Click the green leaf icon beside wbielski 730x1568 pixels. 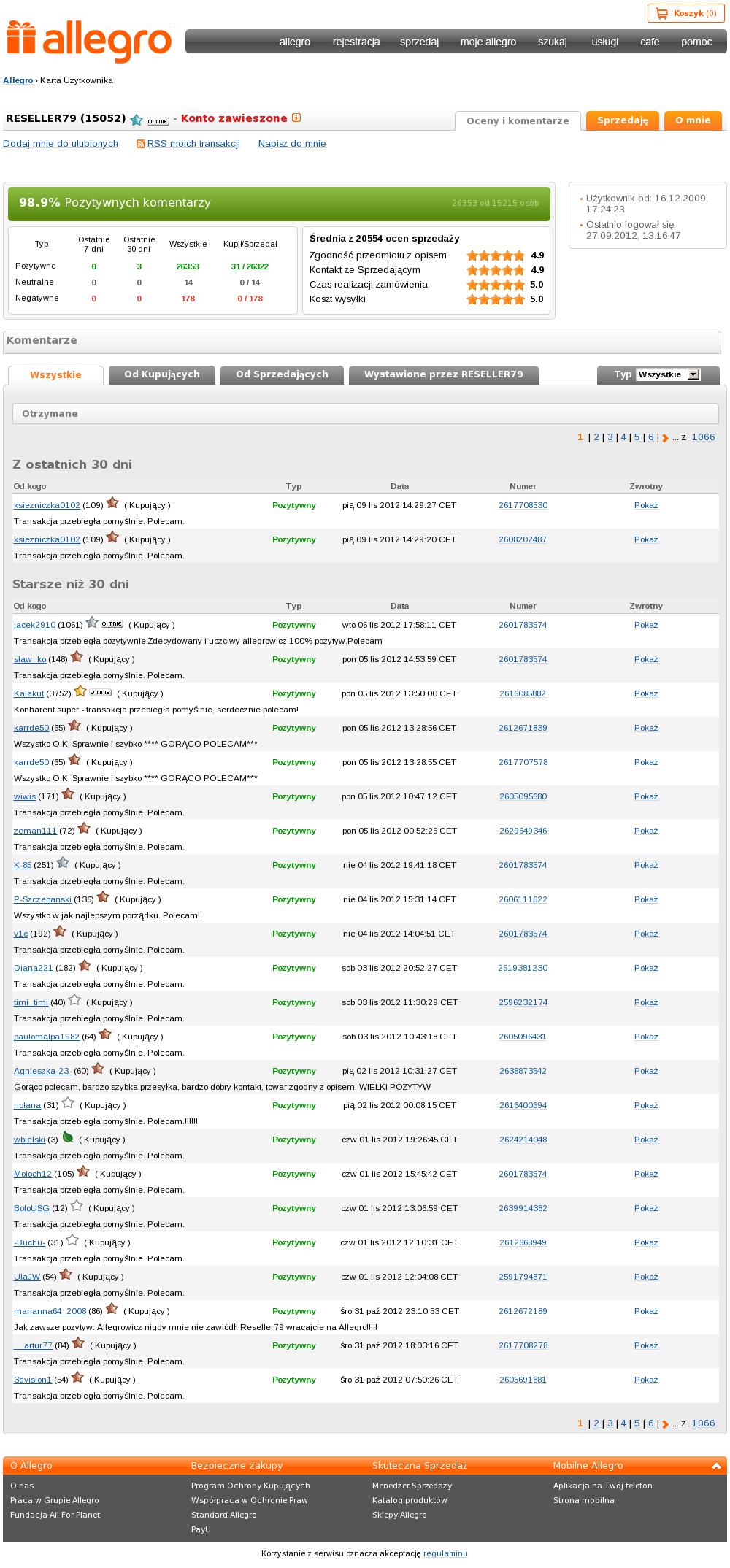(x=68, y=1137)
